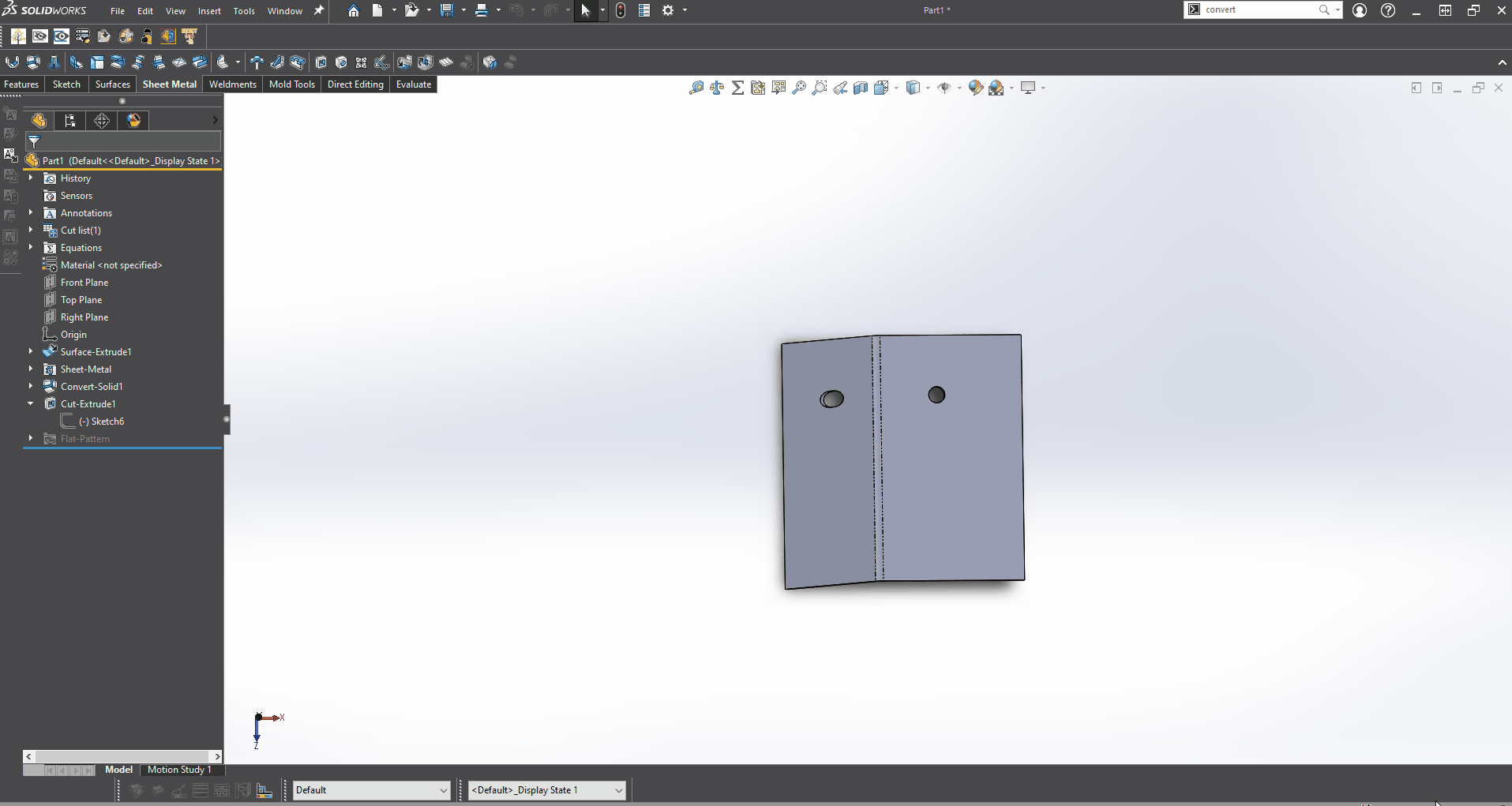This screenshot has height=806, width=1512.
Task: Click the Home icon in the top toolbar
Action: tap(354, 10)
